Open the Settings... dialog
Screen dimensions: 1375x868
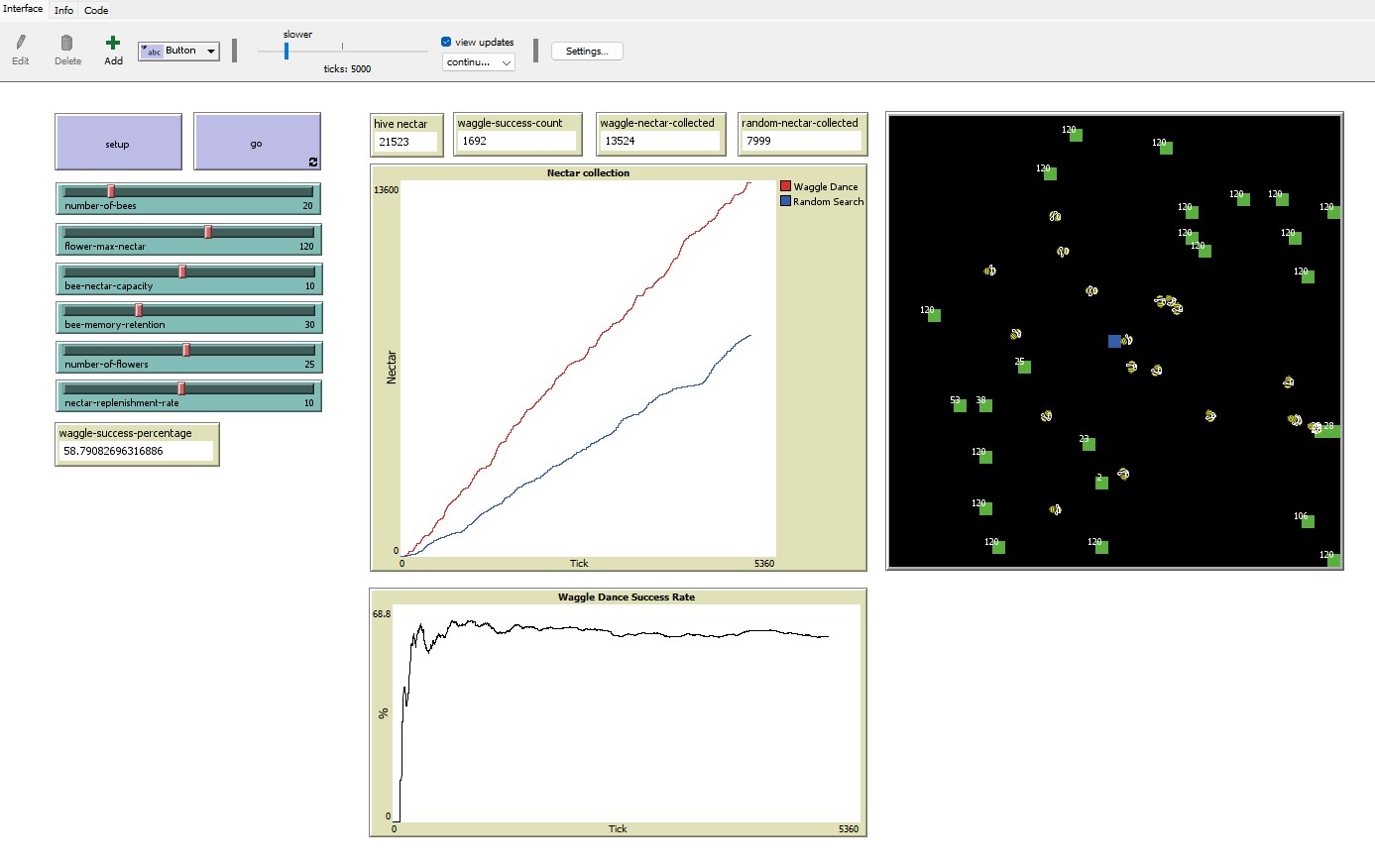click(587, 52)
